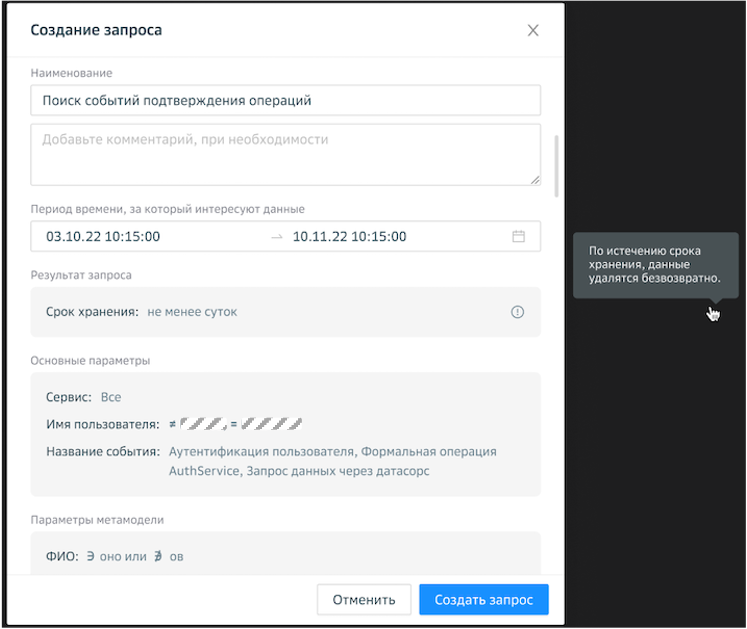Focus the Наименование text field
Screen dimensions: 747x629
point(285,100)
